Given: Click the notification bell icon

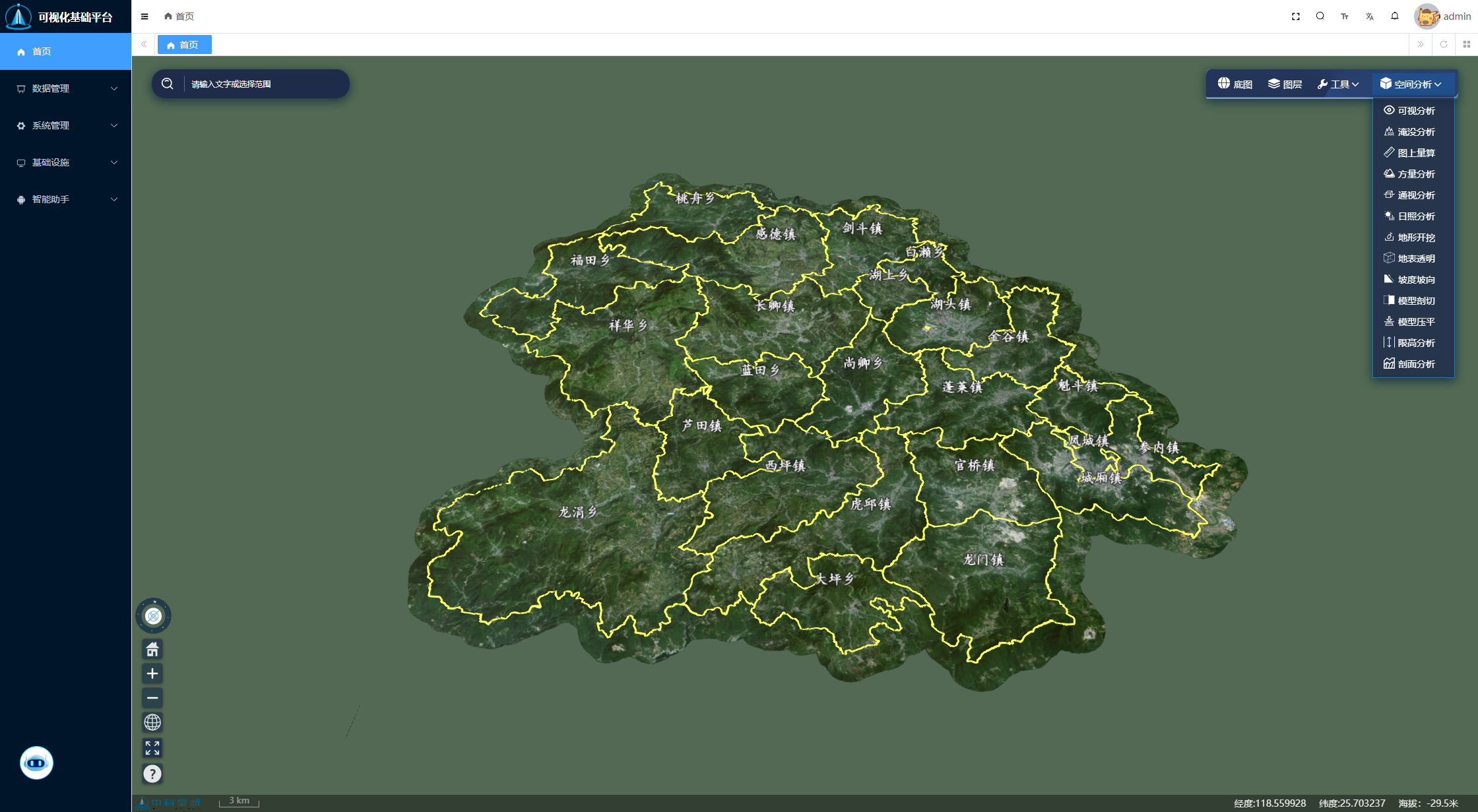Looking at the screenshot, I should 1395,16.
